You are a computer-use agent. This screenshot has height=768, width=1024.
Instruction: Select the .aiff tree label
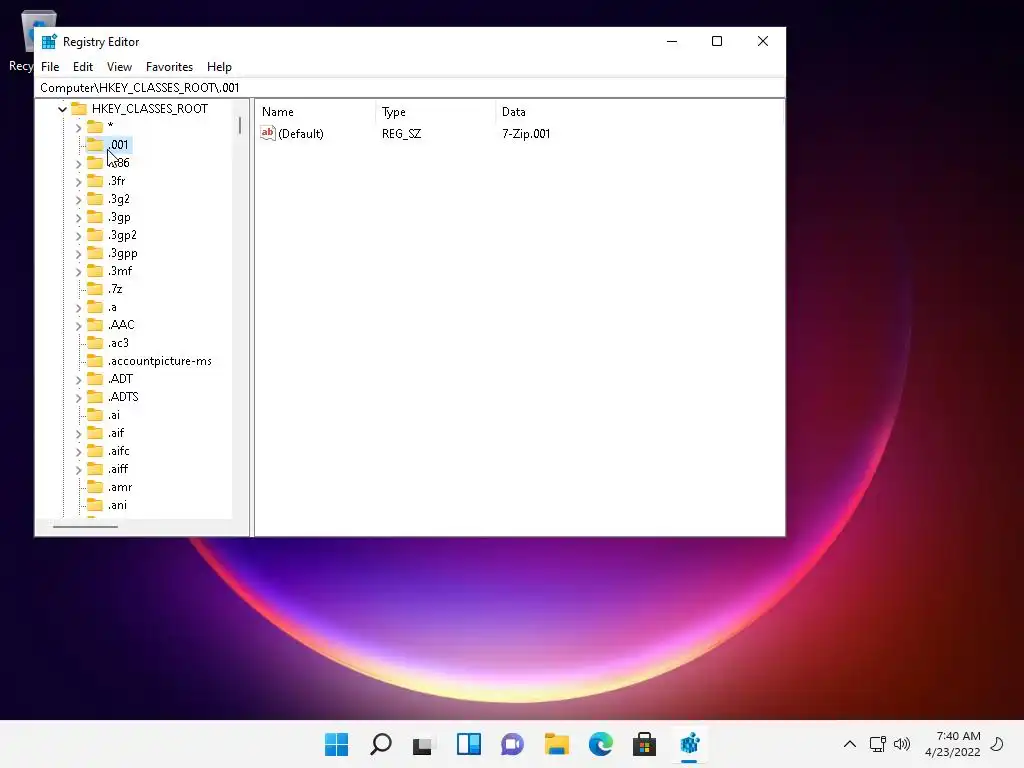(x=118, y=469)
